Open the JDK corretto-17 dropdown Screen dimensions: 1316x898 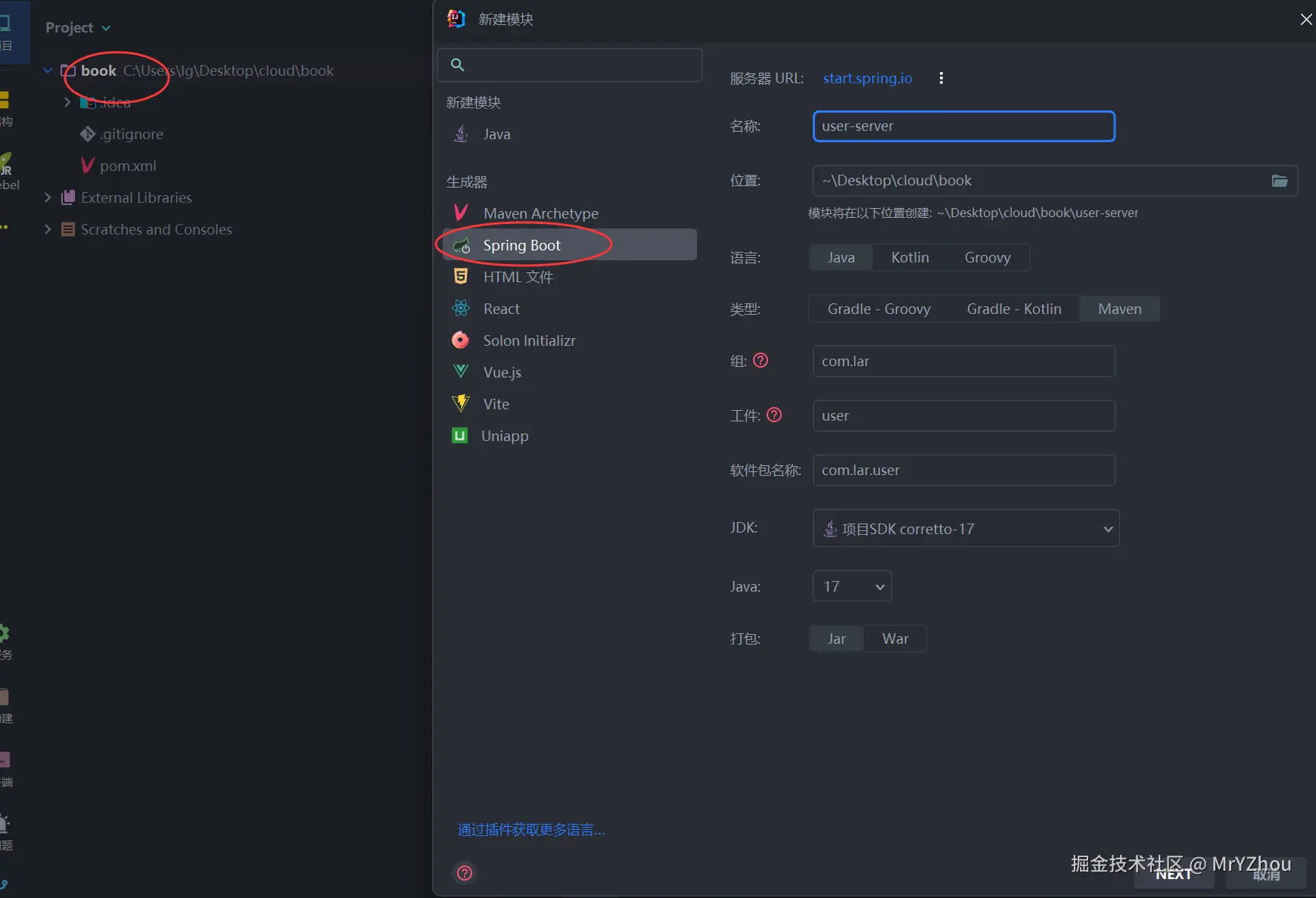[966, 529]
